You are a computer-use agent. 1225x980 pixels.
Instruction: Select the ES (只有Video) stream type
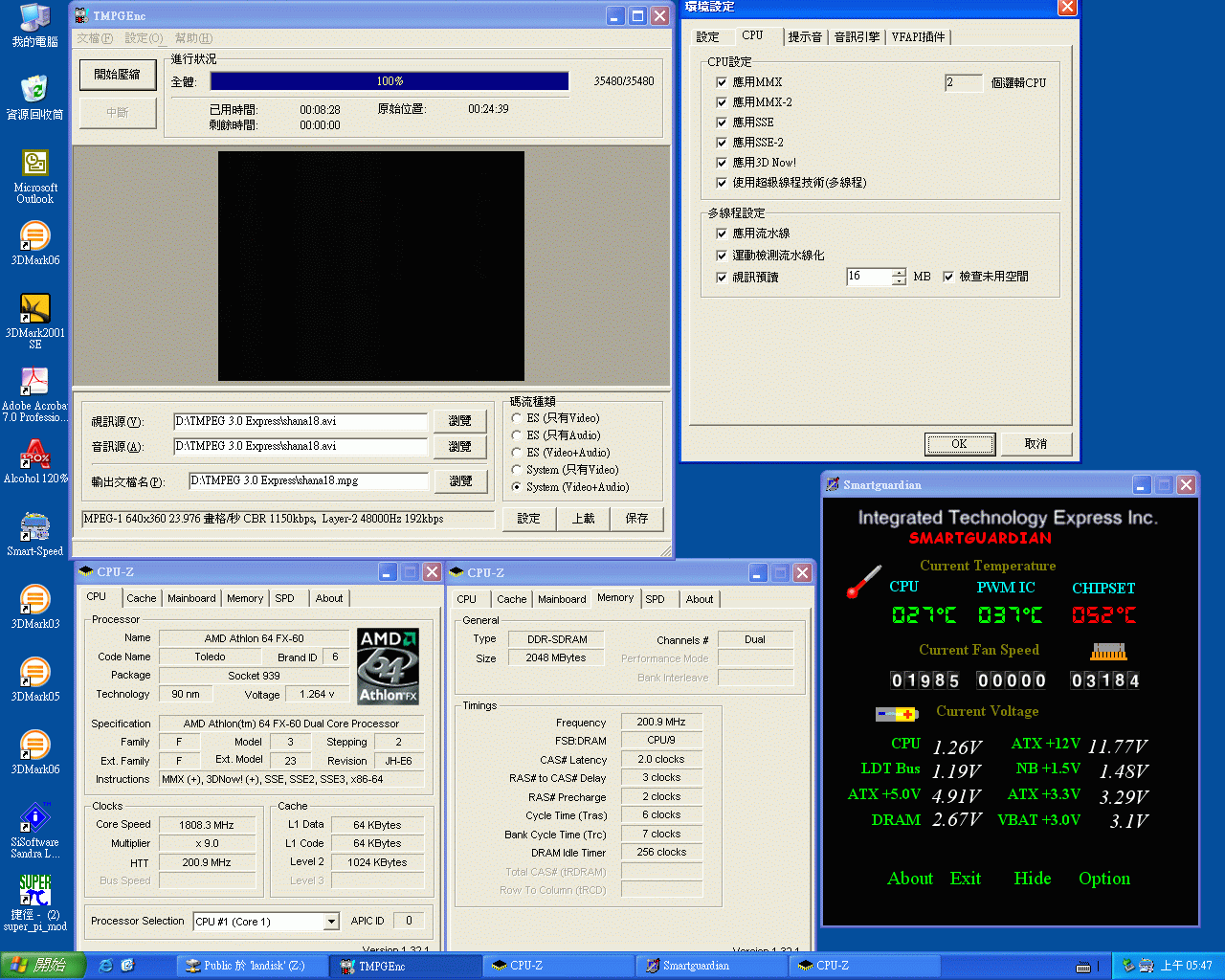517,418
